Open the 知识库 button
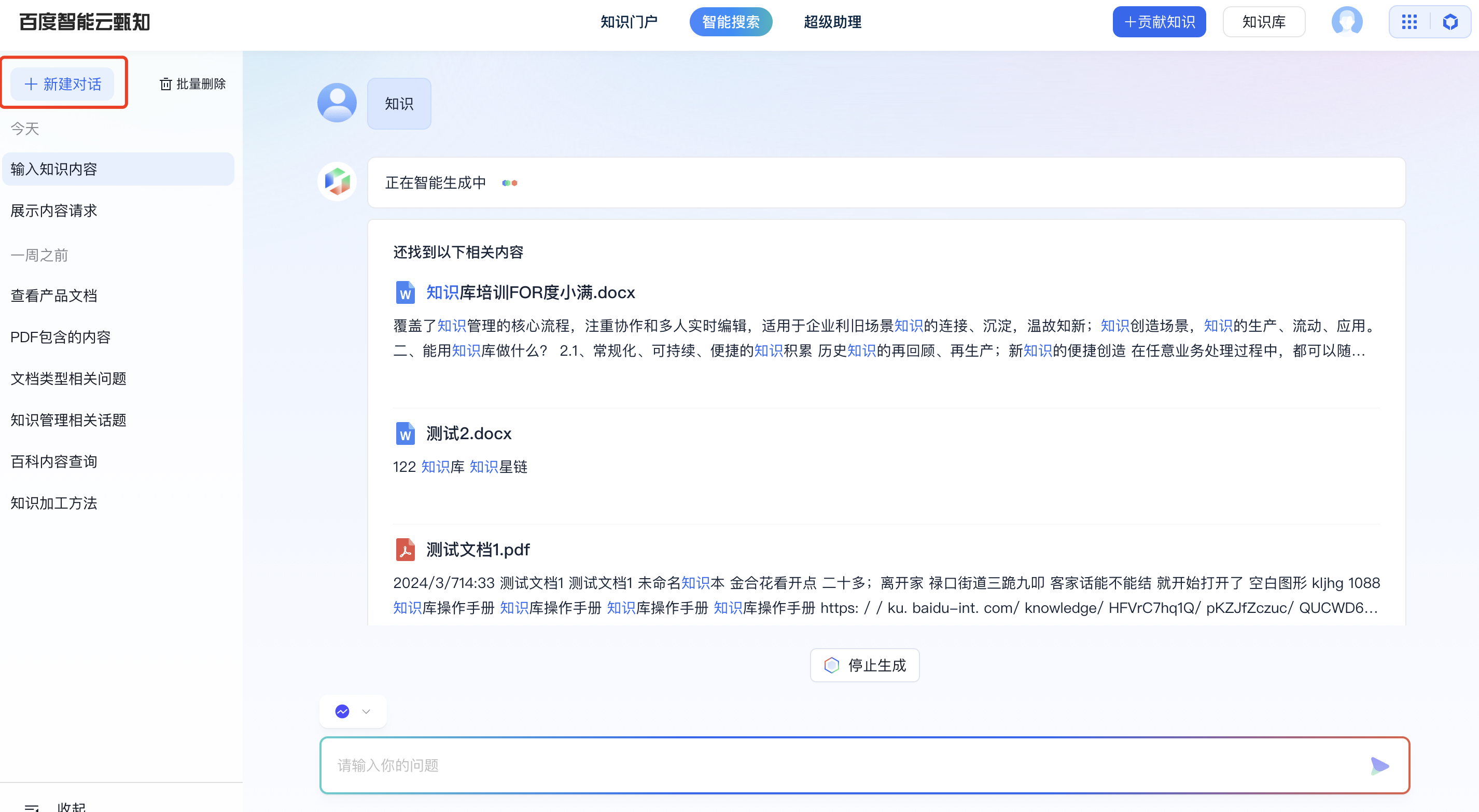This screenshot has width=1479, height=812. pos(1264,22)
